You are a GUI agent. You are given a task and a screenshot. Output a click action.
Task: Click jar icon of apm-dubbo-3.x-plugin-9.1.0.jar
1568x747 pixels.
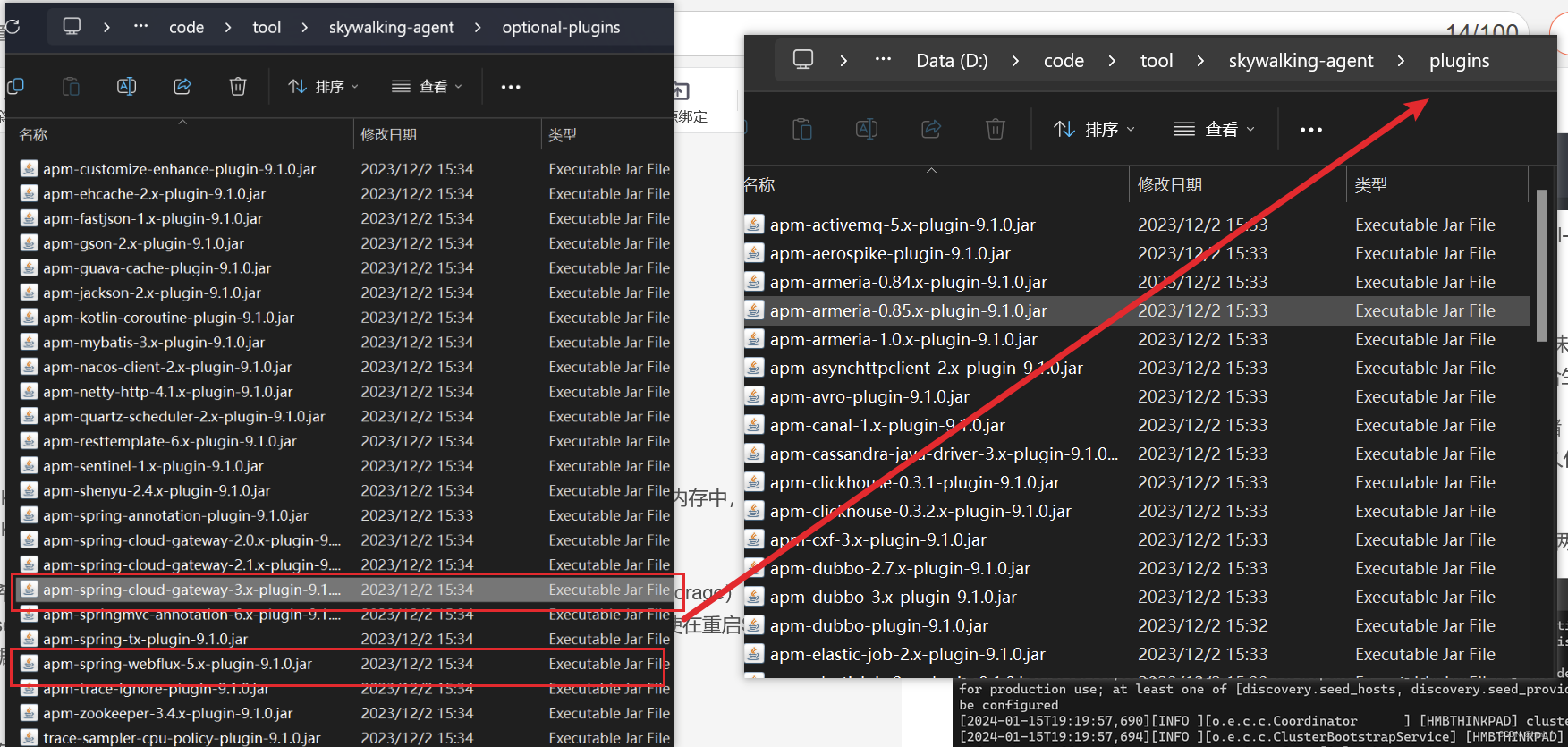pyautogui.click(x=754, y=597)
